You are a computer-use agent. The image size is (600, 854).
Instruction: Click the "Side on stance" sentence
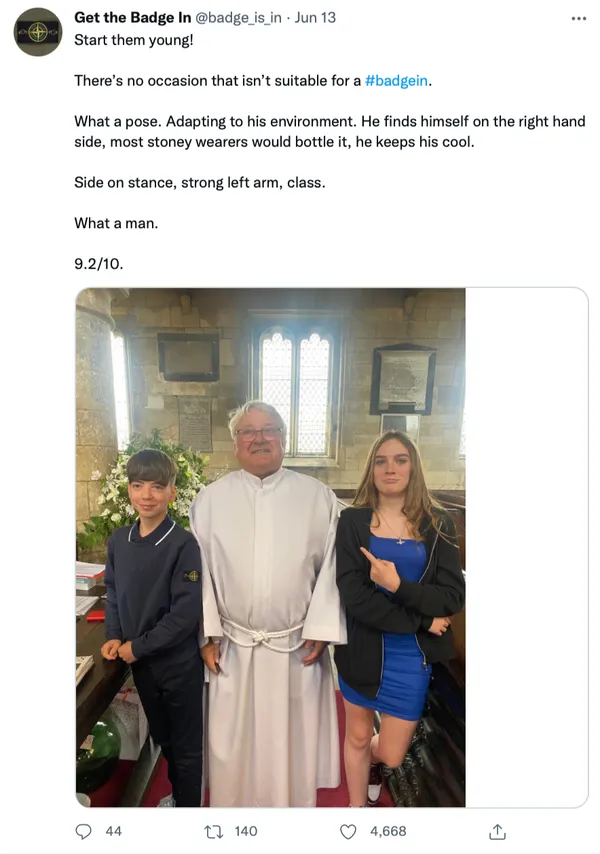tap(199, 182)
